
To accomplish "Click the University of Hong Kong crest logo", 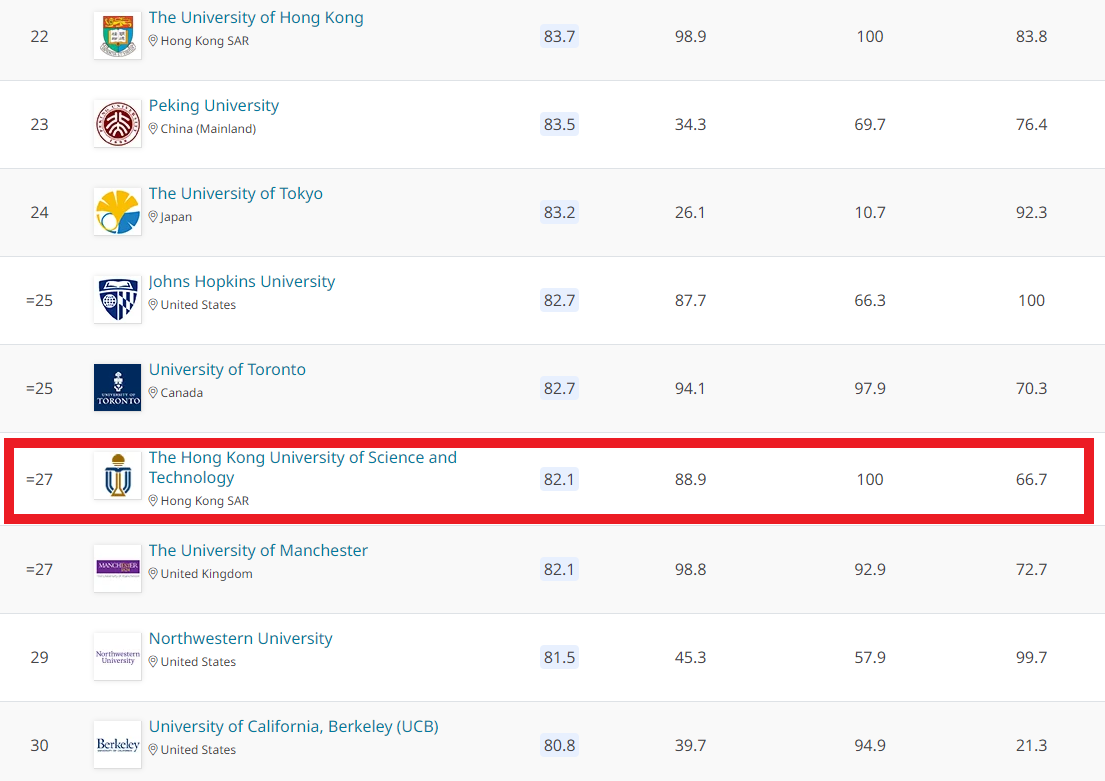I will (x=117, y=36).
